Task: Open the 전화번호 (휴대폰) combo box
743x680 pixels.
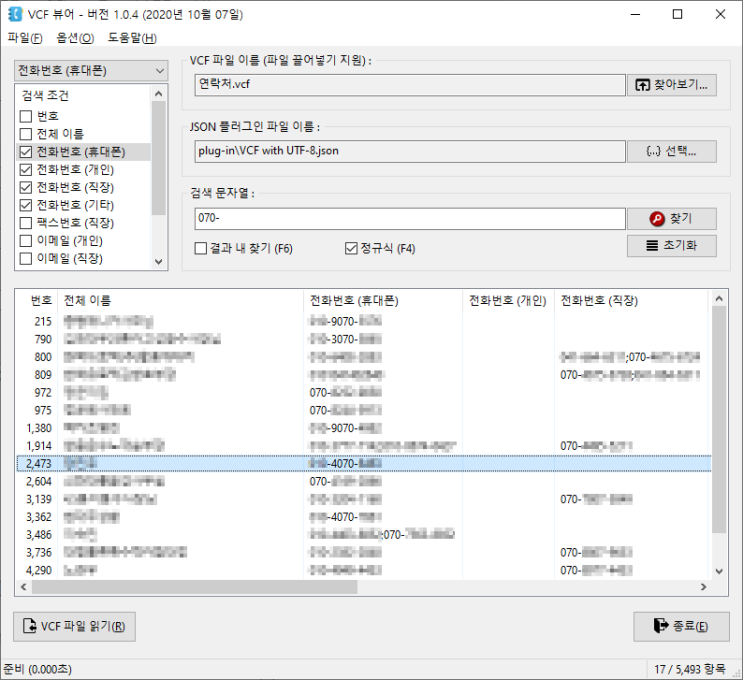Action: 91,71
